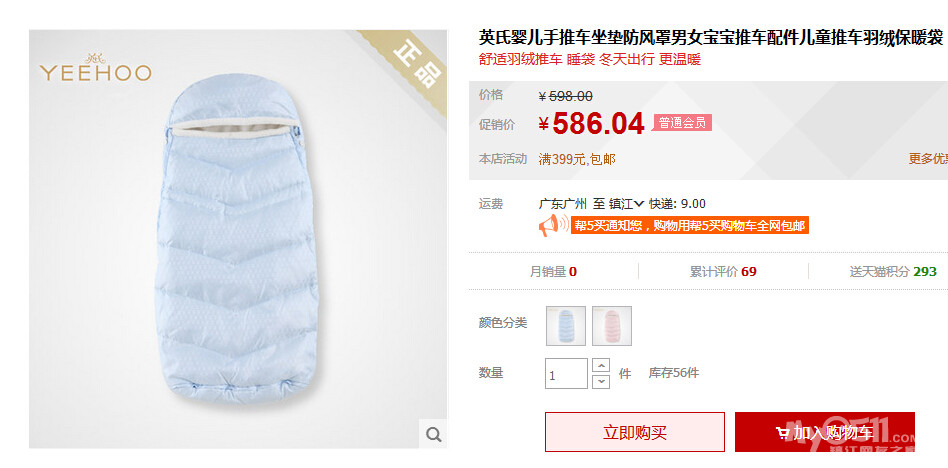Click the 普通会员 member badge
The image size is (948, 468).
[682, 123]
